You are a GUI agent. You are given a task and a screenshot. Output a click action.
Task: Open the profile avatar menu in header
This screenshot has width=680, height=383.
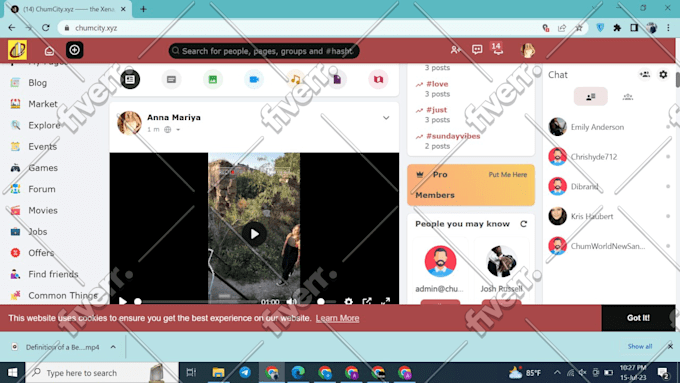527,50
